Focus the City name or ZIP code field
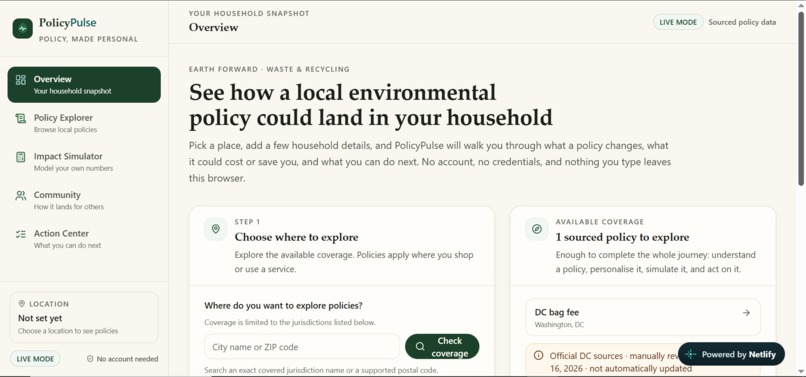The width and height of the screenshot is (806, 377). click(302, 347)
